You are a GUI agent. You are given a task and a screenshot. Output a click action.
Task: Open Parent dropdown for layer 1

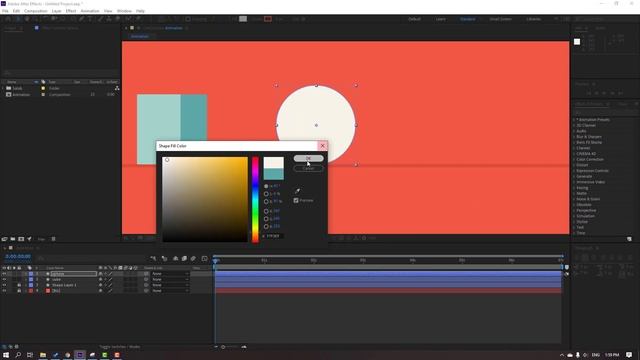click(170, 274)
